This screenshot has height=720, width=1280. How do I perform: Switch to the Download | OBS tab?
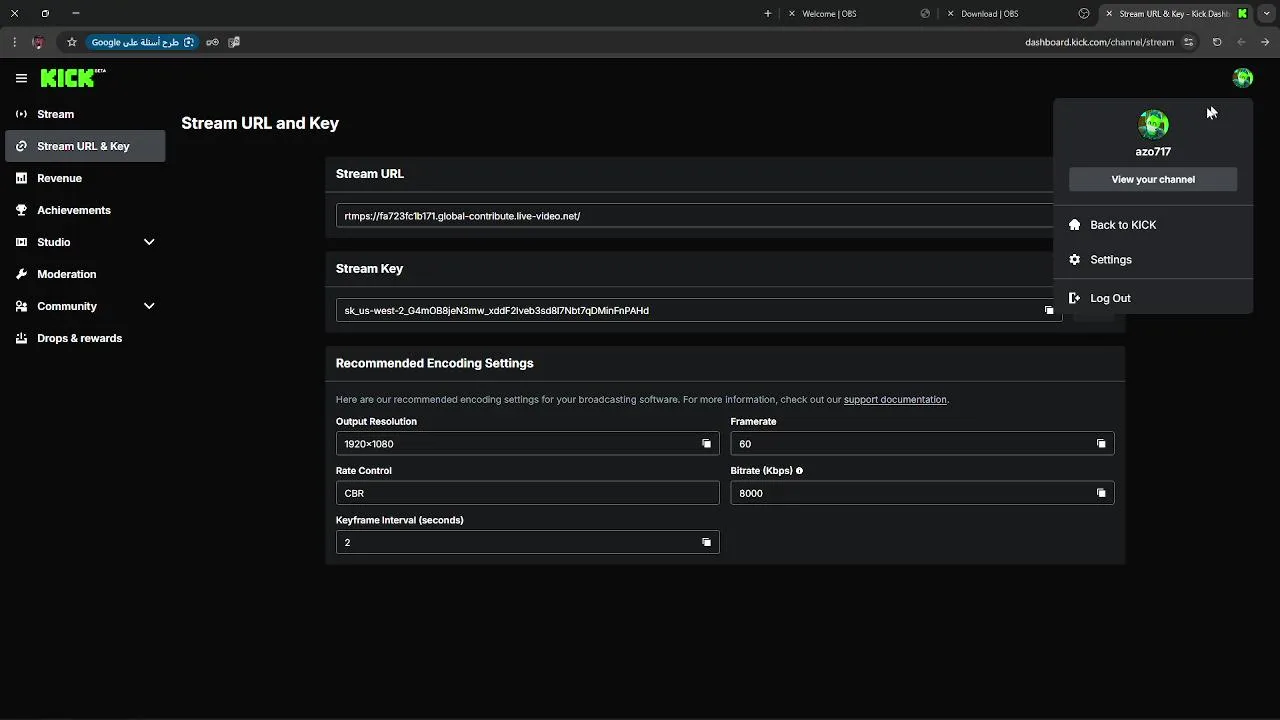coord(989,14)
